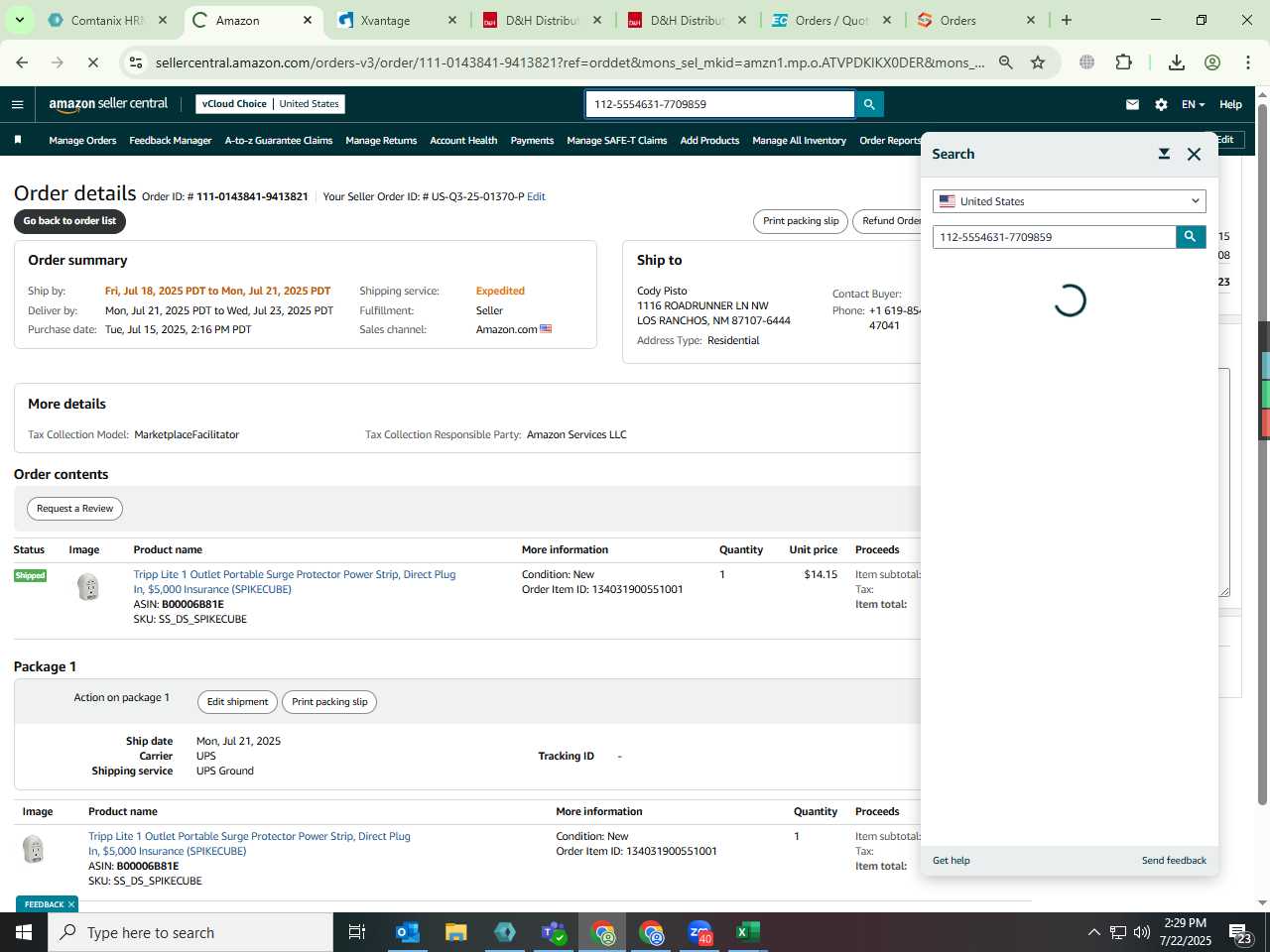Open the Windows Start menu

point(24,932)
